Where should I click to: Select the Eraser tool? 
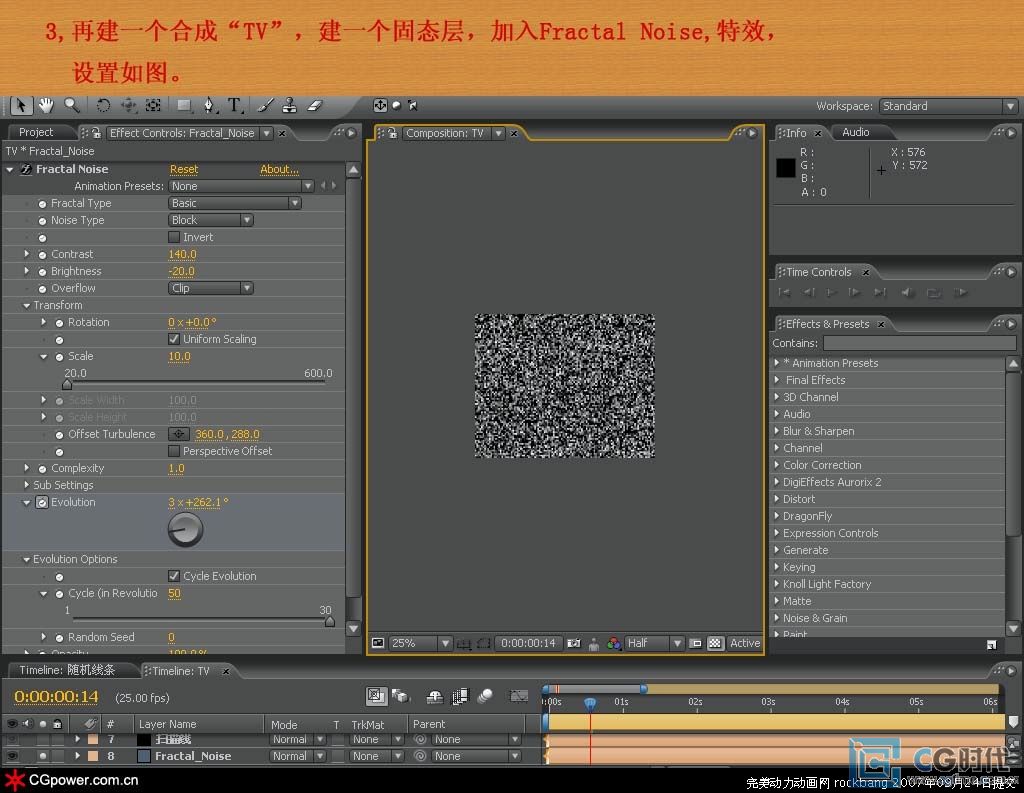click(315, 105)
